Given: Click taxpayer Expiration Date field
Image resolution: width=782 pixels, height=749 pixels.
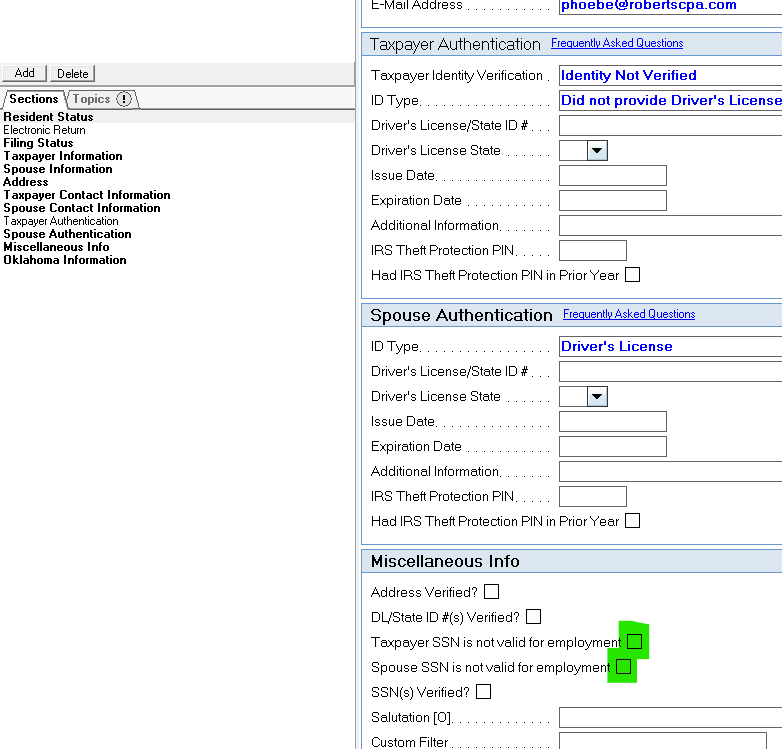Looking at the screenshot, I should tap(613, 200).
